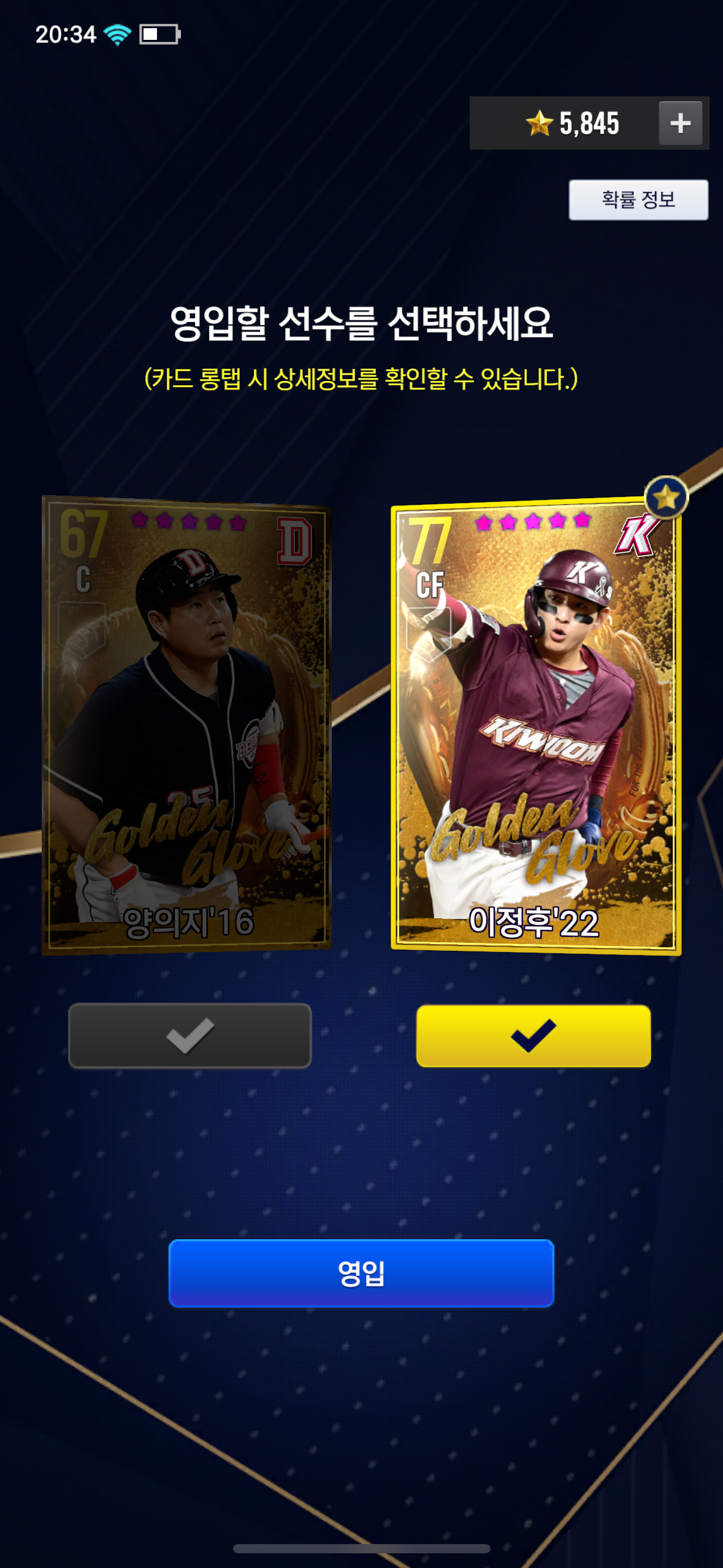
Task: Tap the Wi-Fi status icon
Action: point(117,34)
